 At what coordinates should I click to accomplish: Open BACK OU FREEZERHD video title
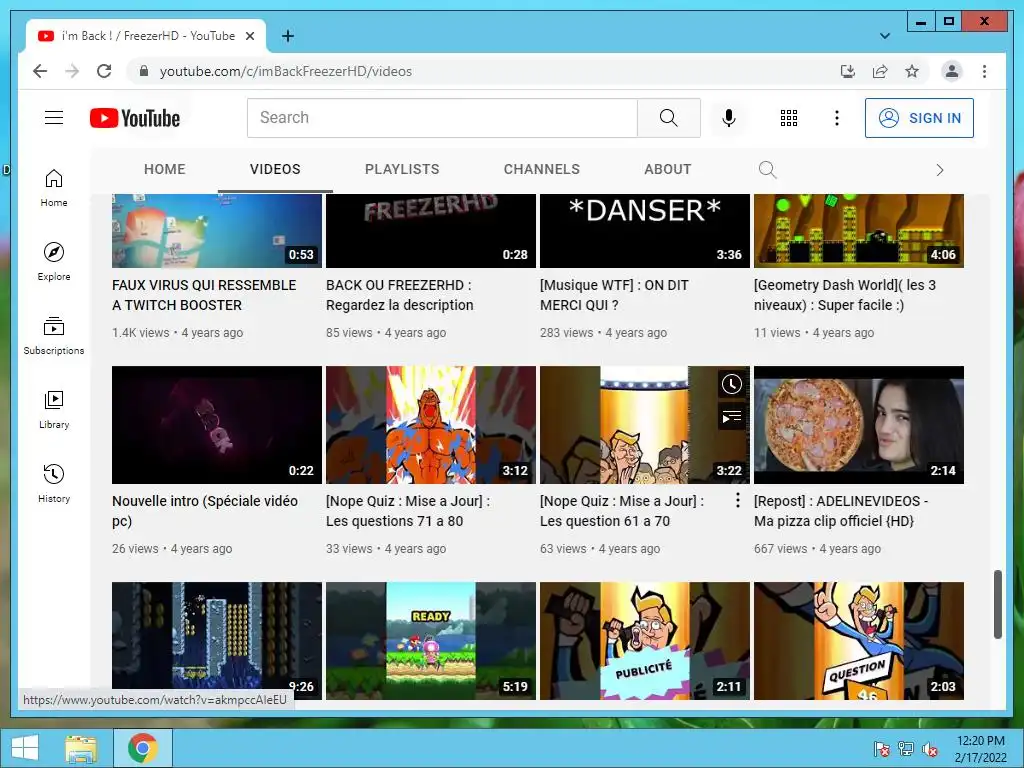tap(400, 295)
